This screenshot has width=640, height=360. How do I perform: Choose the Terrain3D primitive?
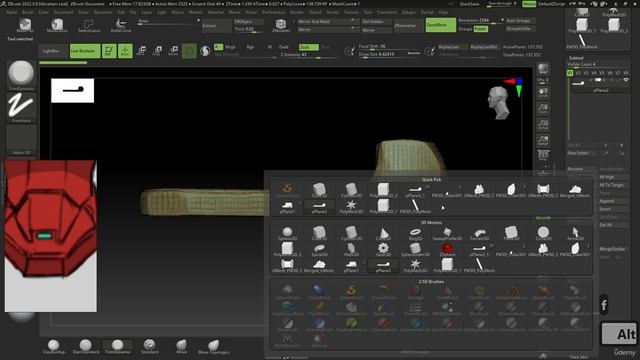[x=479, y=233]
